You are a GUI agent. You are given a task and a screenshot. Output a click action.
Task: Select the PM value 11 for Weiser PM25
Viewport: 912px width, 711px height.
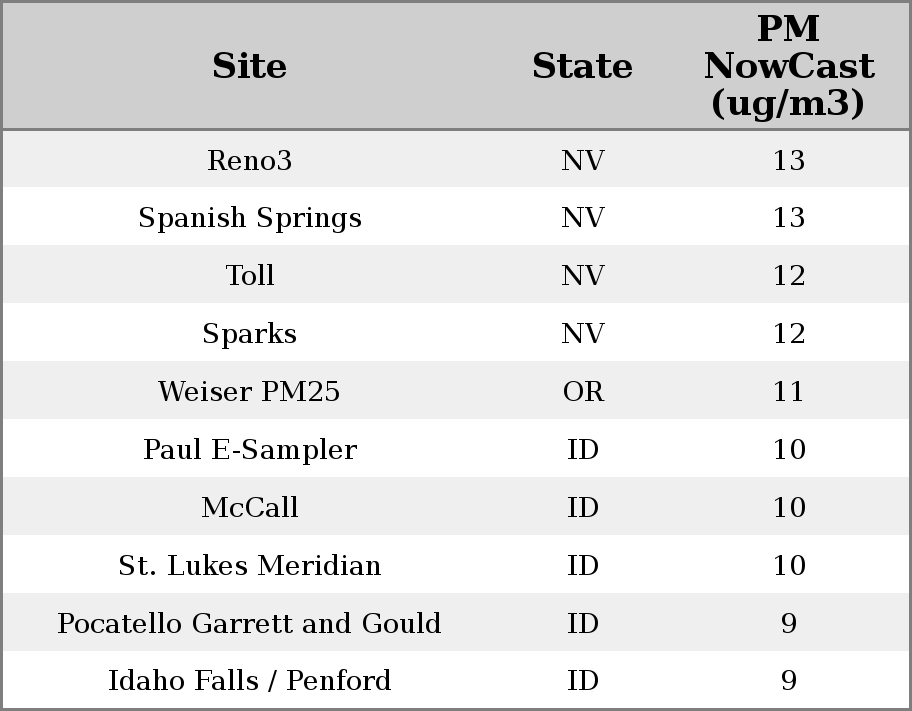[x=789, y=392]
